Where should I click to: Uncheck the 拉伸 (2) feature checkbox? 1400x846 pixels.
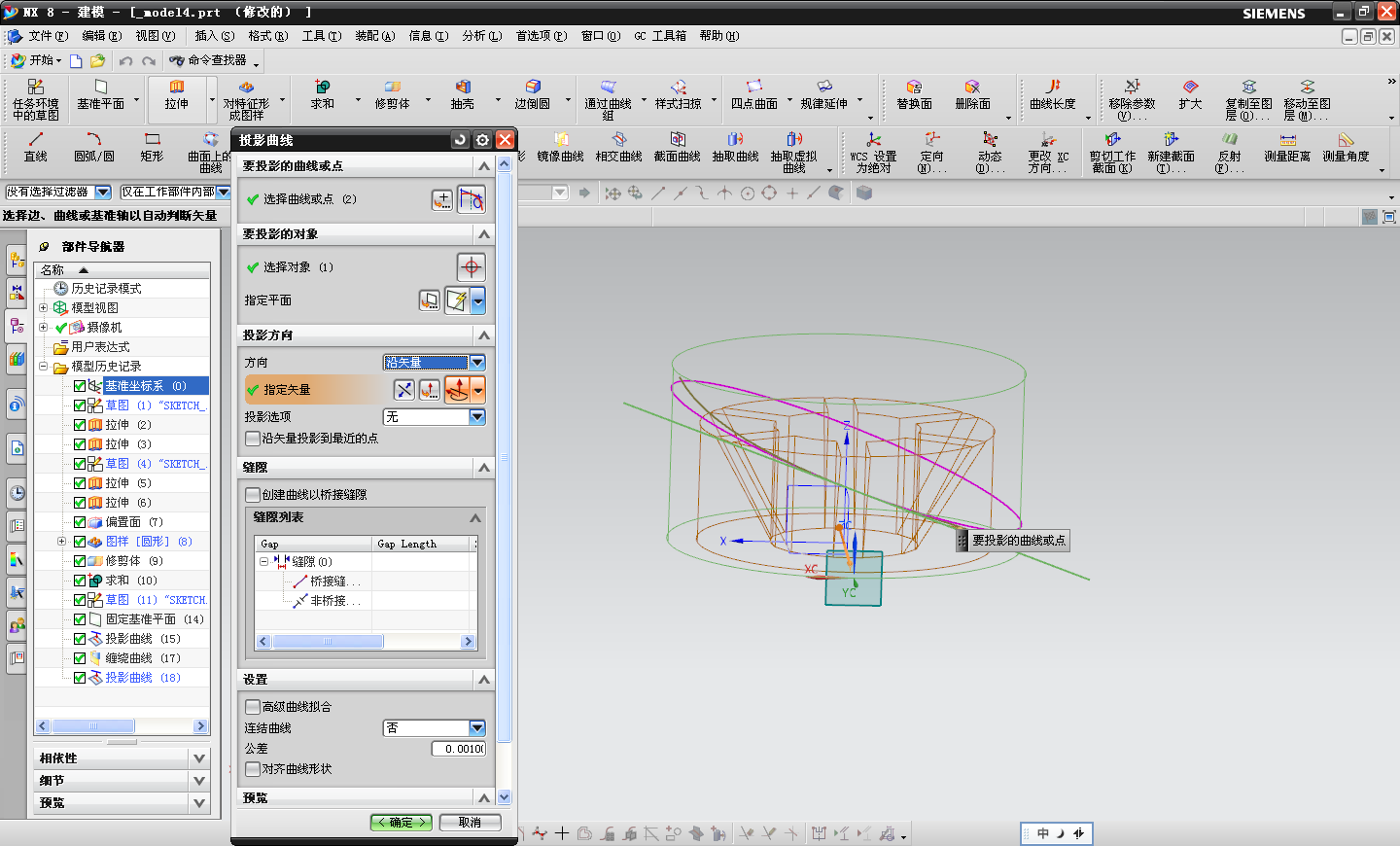[x=80, y=425]
